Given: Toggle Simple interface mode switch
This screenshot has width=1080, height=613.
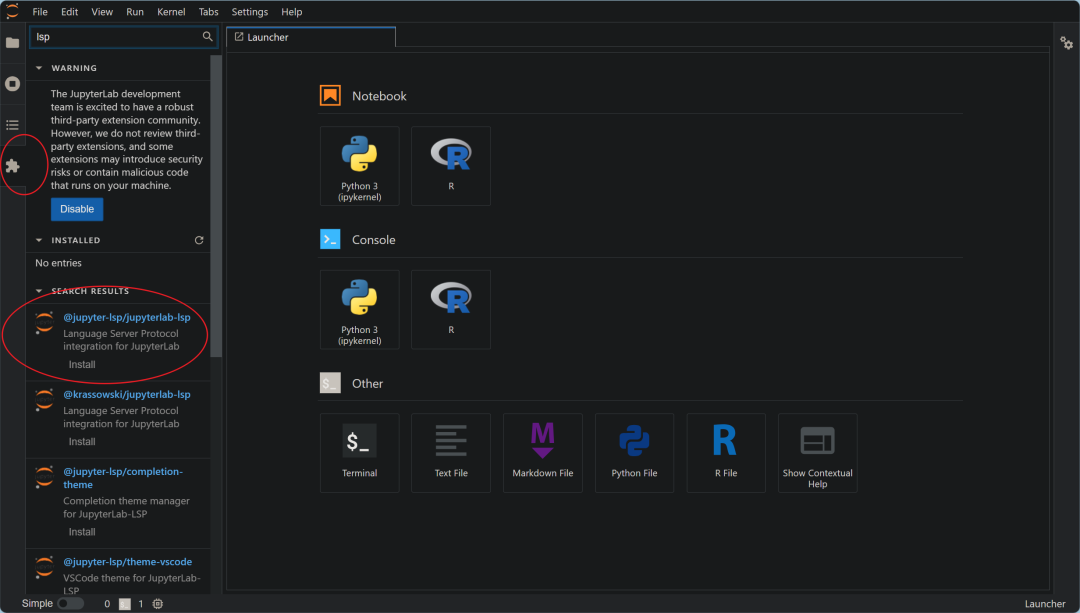Looking at the screenshot, I should [x=70, y=604].
